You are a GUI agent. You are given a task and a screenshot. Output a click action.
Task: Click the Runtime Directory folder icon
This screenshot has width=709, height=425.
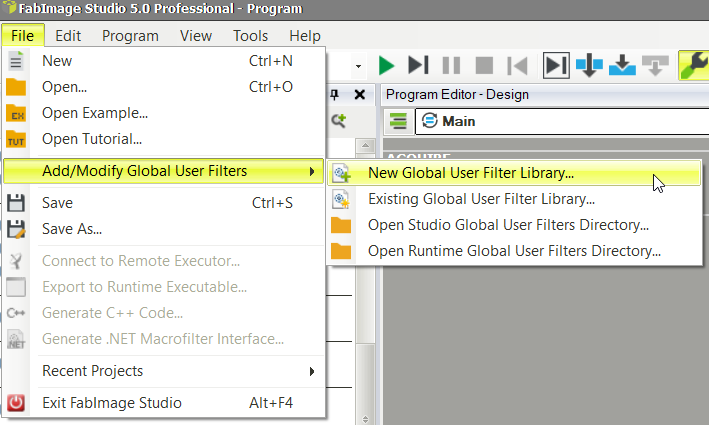click(x=341, y=251)
